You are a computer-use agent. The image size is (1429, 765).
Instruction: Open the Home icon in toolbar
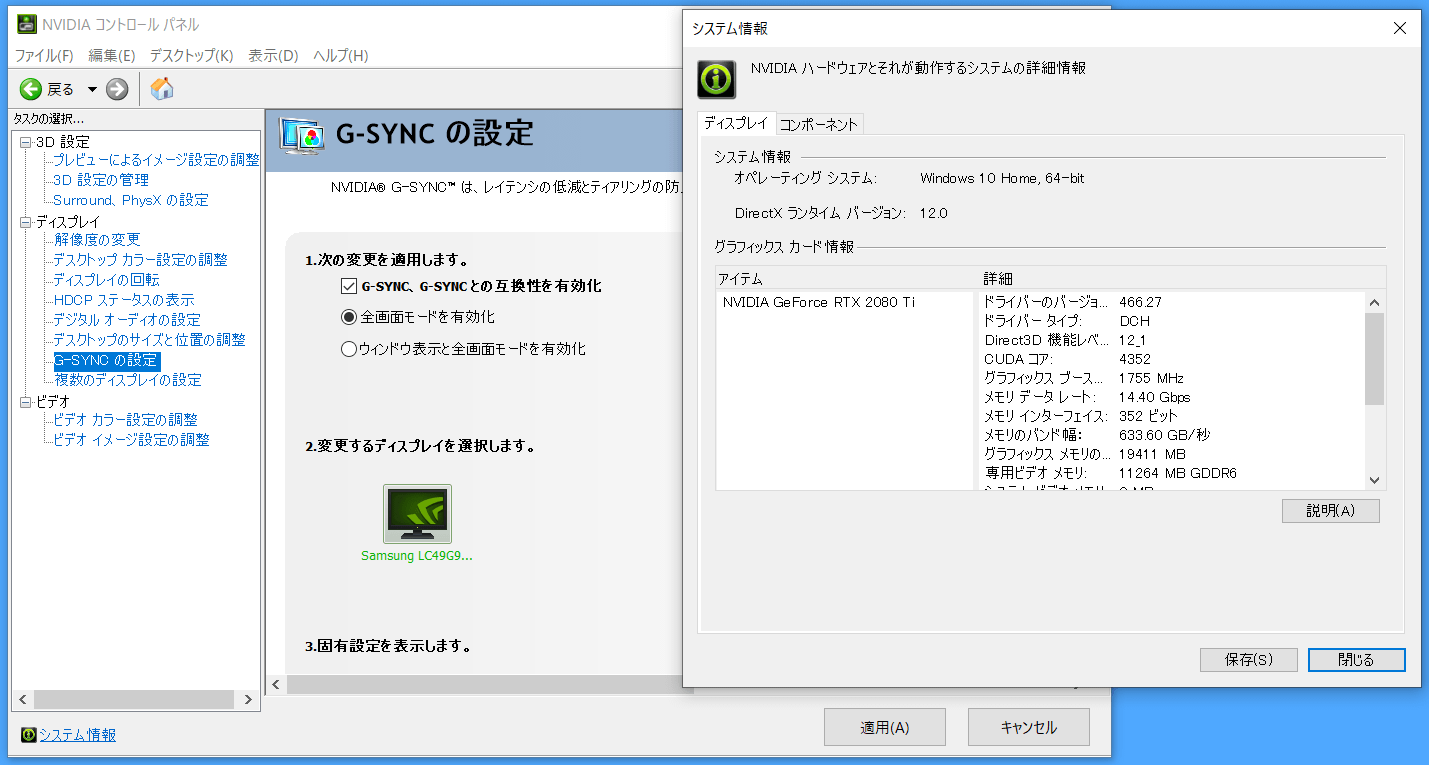click(162, 89)
